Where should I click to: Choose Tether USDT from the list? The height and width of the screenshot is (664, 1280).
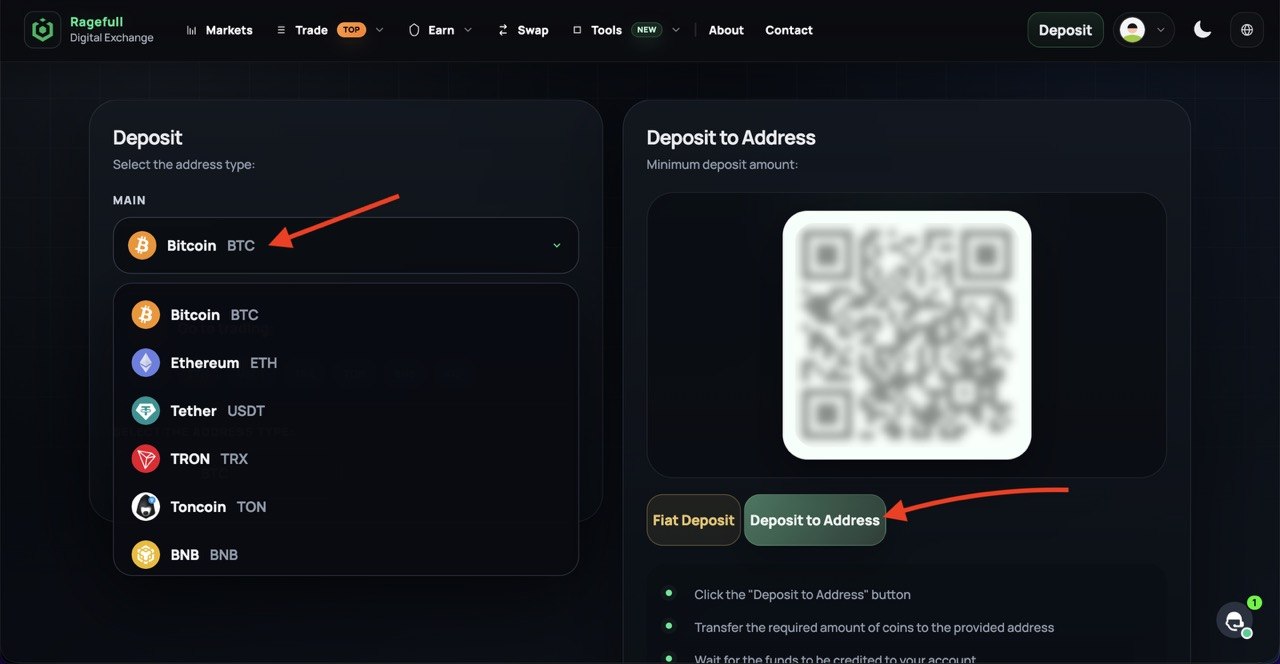click(x=346, y=411)
